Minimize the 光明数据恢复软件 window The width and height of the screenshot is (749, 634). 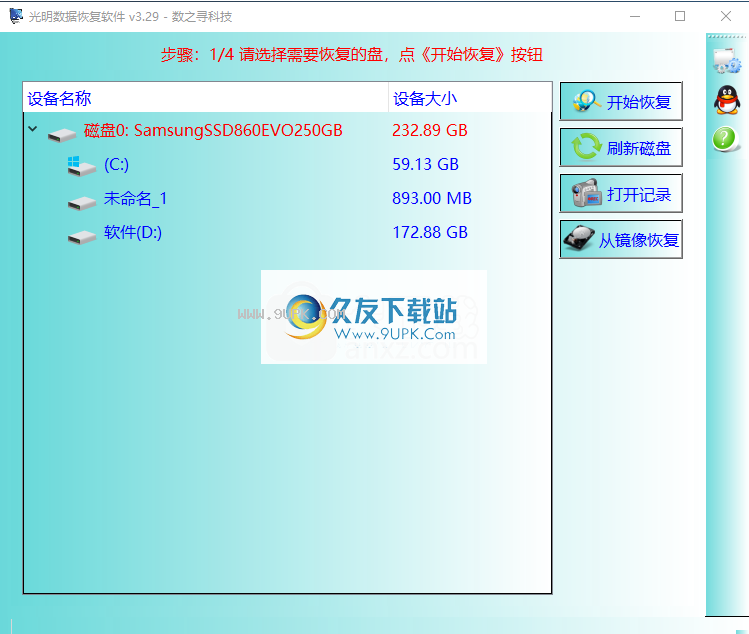point(635,16)
